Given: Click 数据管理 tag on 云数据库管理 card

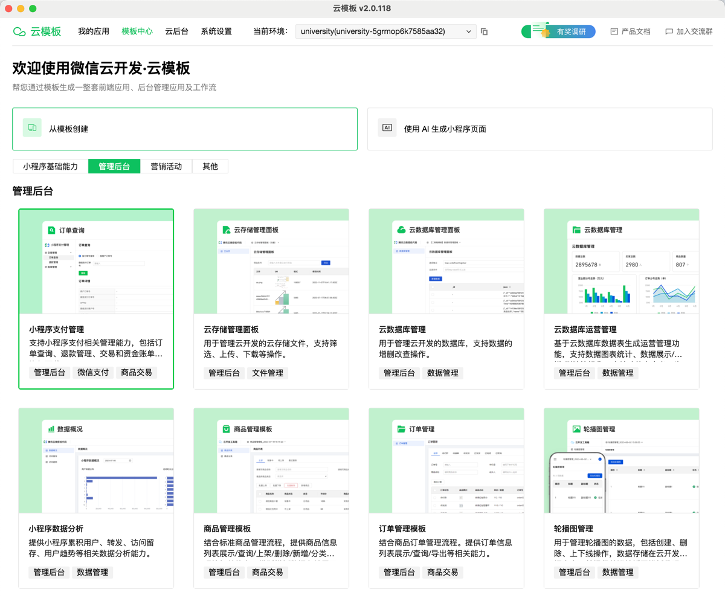Looking at the screenshot, I should point(443,373).
